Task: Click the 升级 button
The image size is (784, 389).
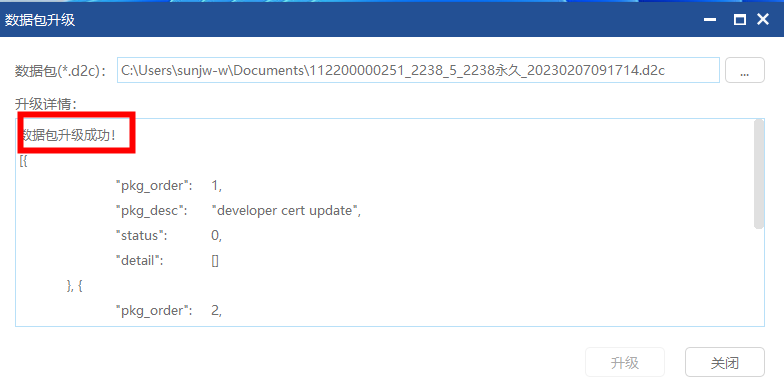Action: coord(625,362)
